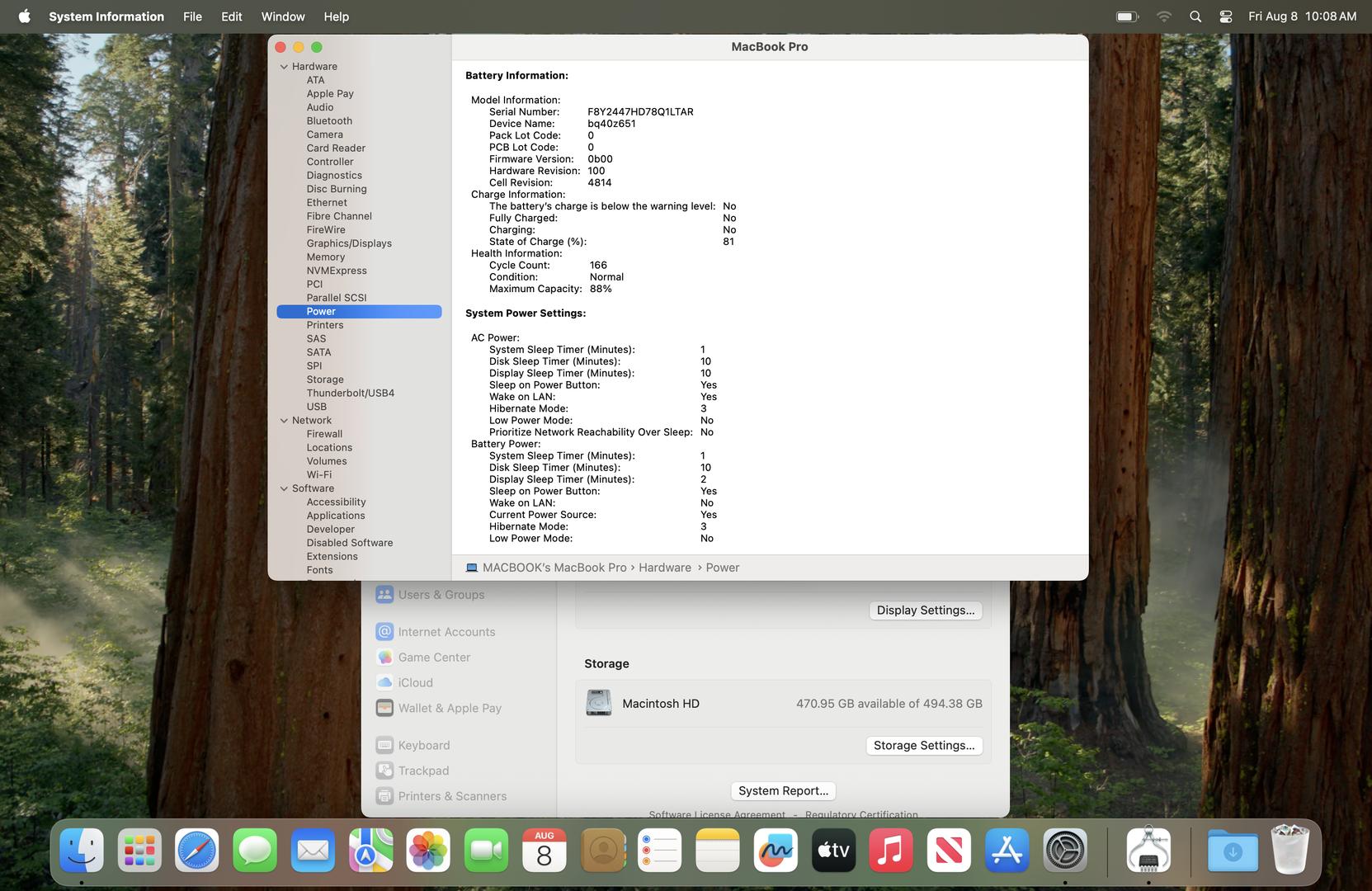Viewport: 1372px width, 891px height.
Task: Open Messages app in Dock
Action: (x=255, y=850)
